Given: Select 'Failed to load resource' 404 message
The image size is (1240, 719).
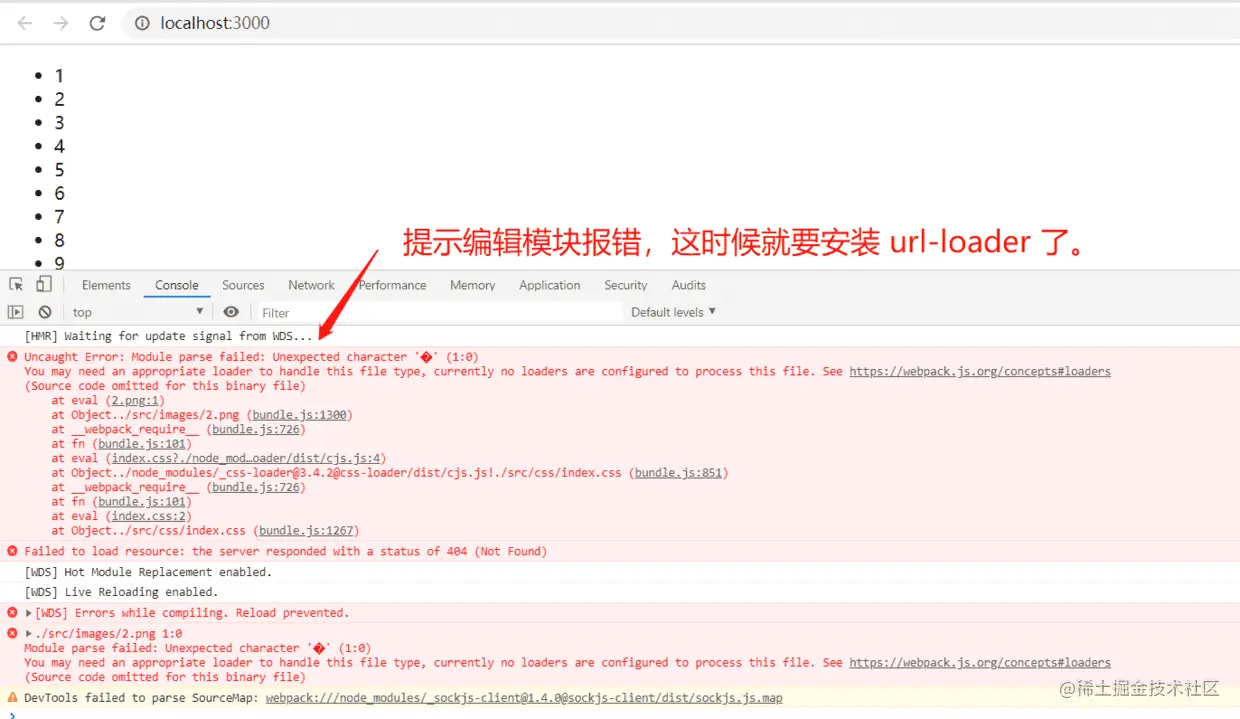Looking at the screenshot, I should [286, 551].
